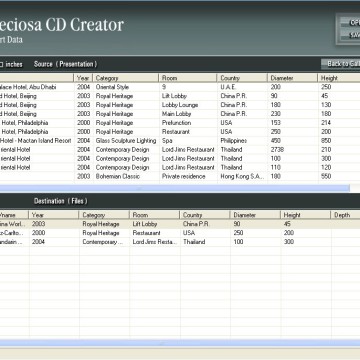Viewport: 360px width, 360px height.
Task: Select Prefunction room cell
Action: click(176, 123)
